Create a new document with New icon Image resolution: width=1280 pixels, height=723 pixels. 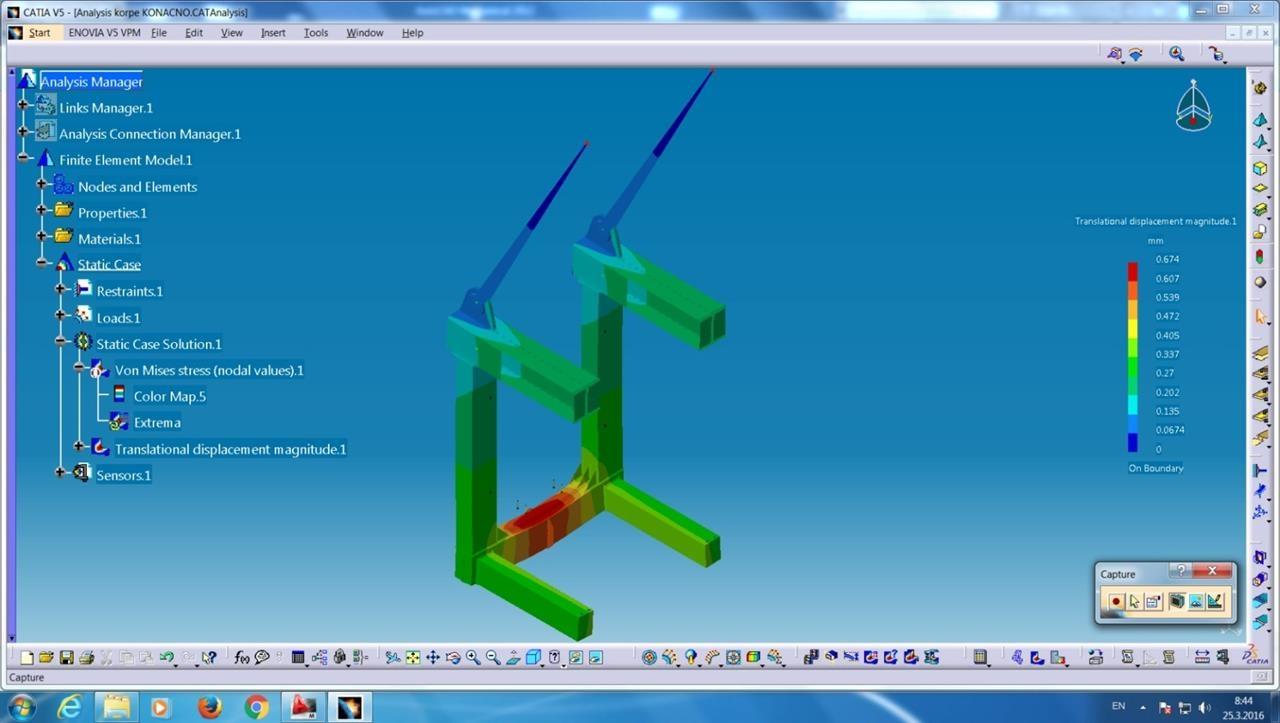tap(27, 657)
